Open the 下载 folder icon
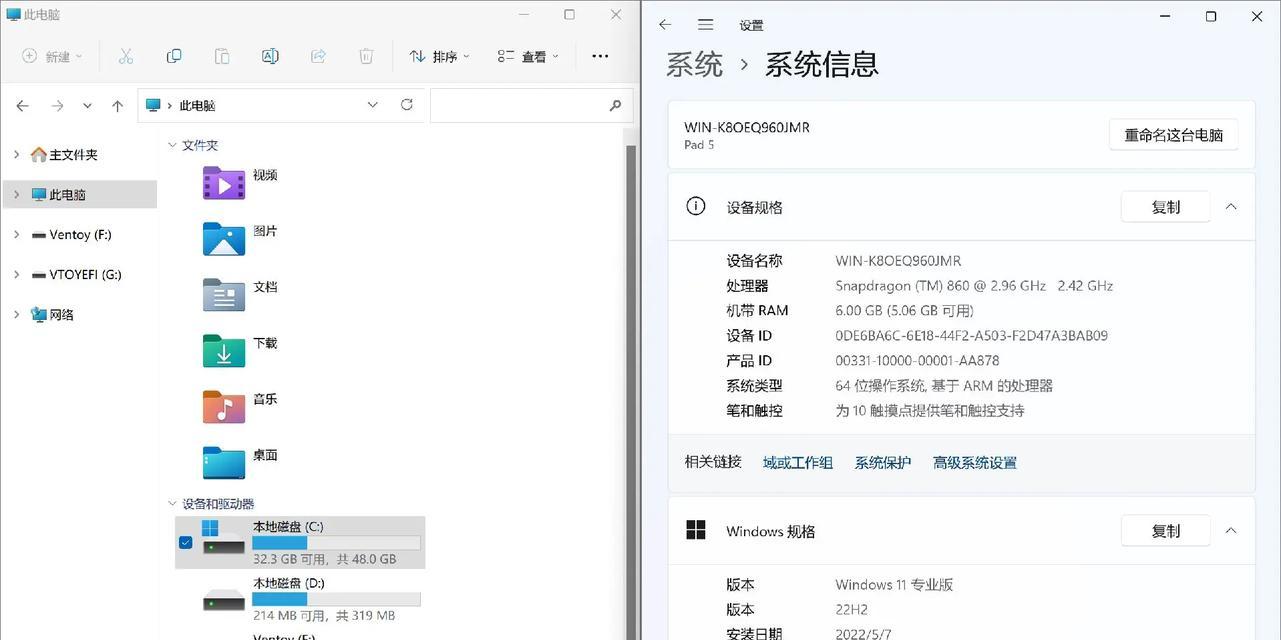 pos(224,352)
